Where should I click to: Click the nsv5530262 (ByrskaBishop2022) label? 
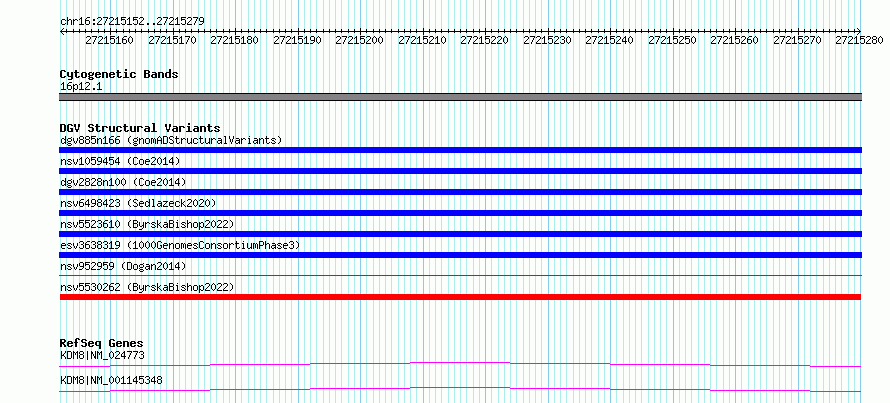[147, 287]
